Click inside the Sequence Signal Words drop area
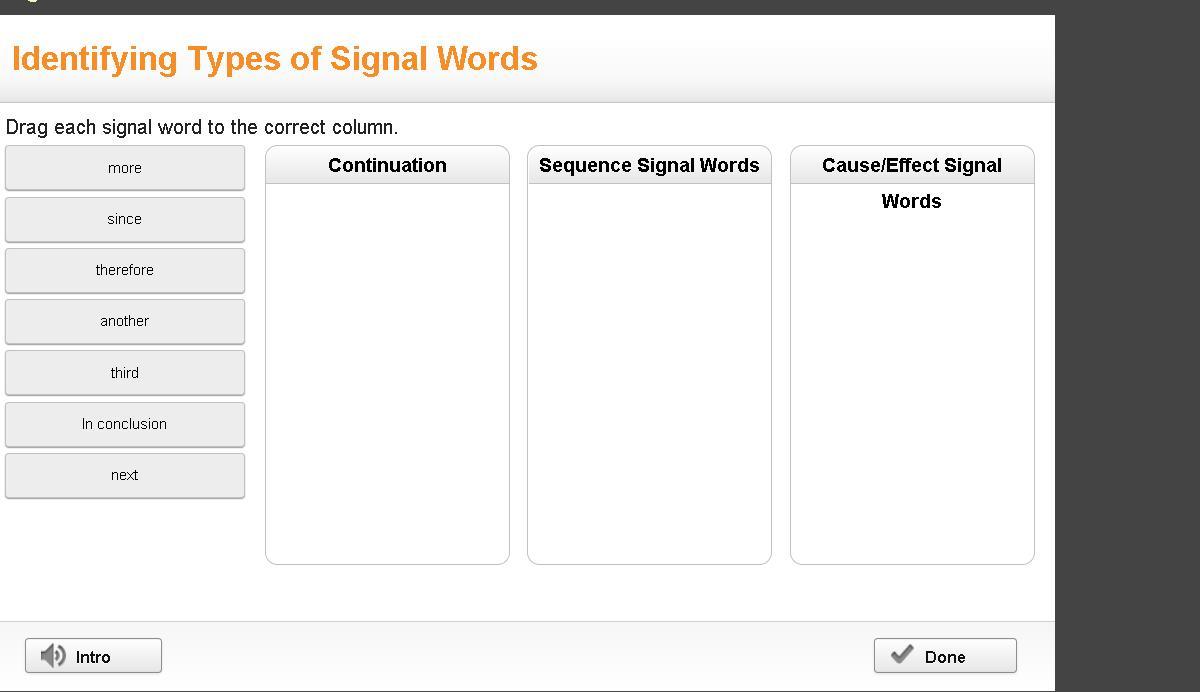The width and height of the screenshot is (1200, 692). point(649,373)
